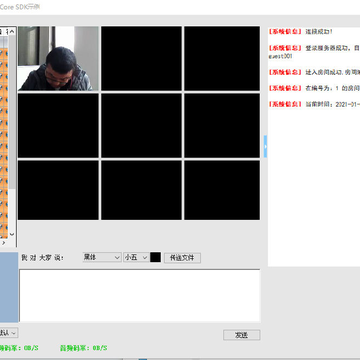Select the black video cell in the grid center

[x=142, y=126]
